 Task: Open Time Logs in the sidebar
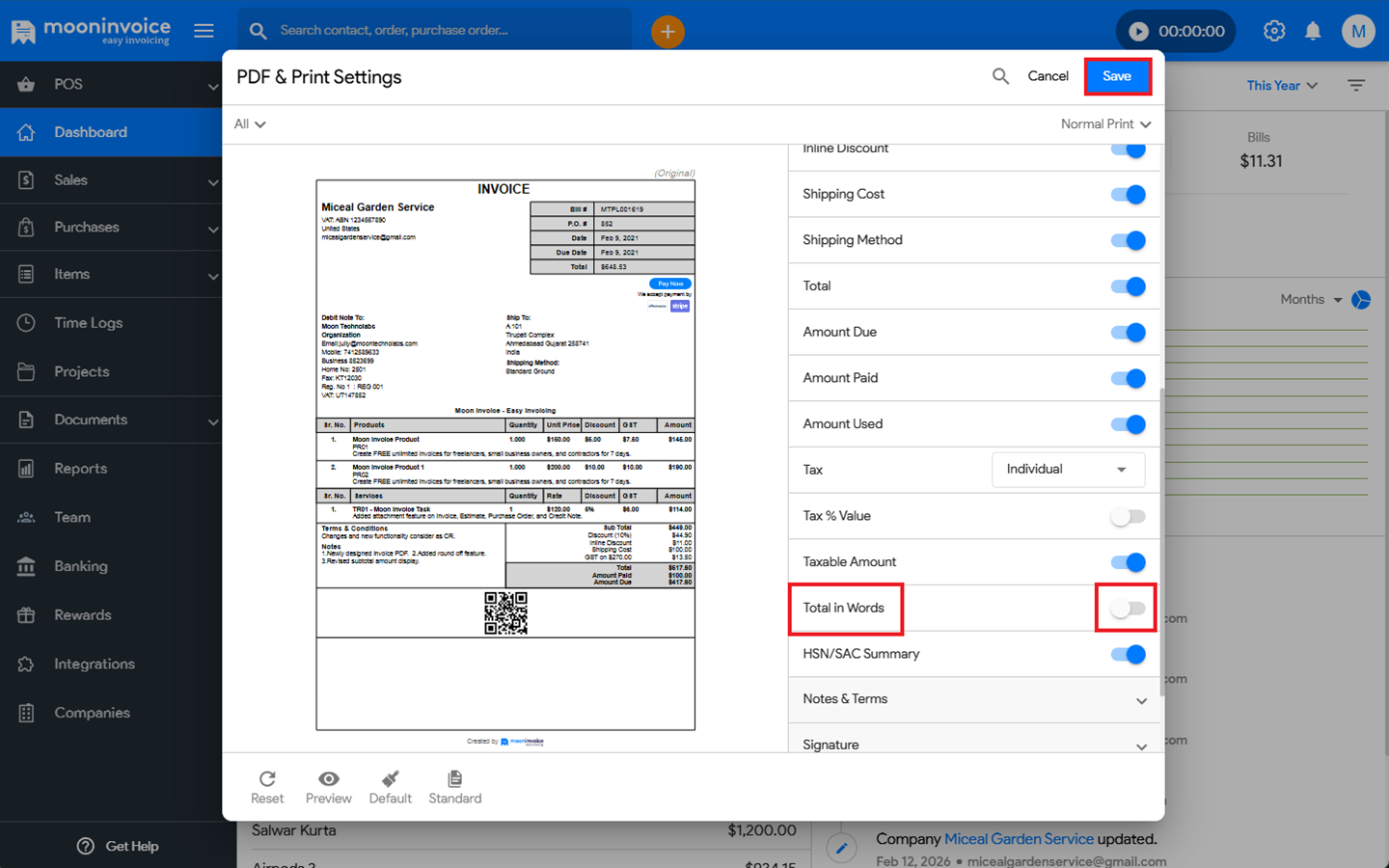click(88, 323)
